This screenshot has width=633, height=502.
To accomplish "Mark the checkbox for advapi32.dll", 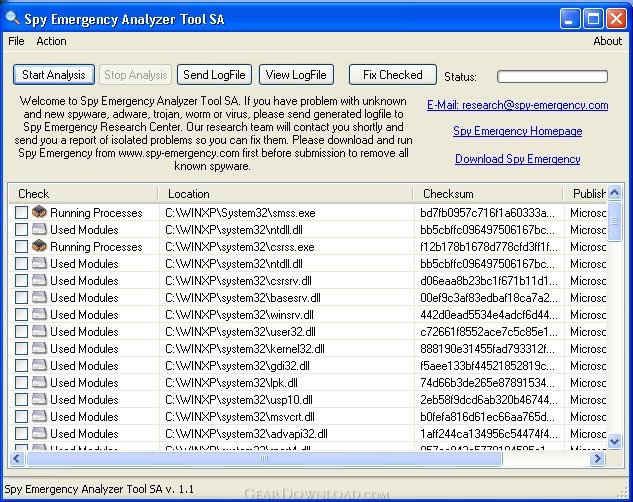I will 21,433.
